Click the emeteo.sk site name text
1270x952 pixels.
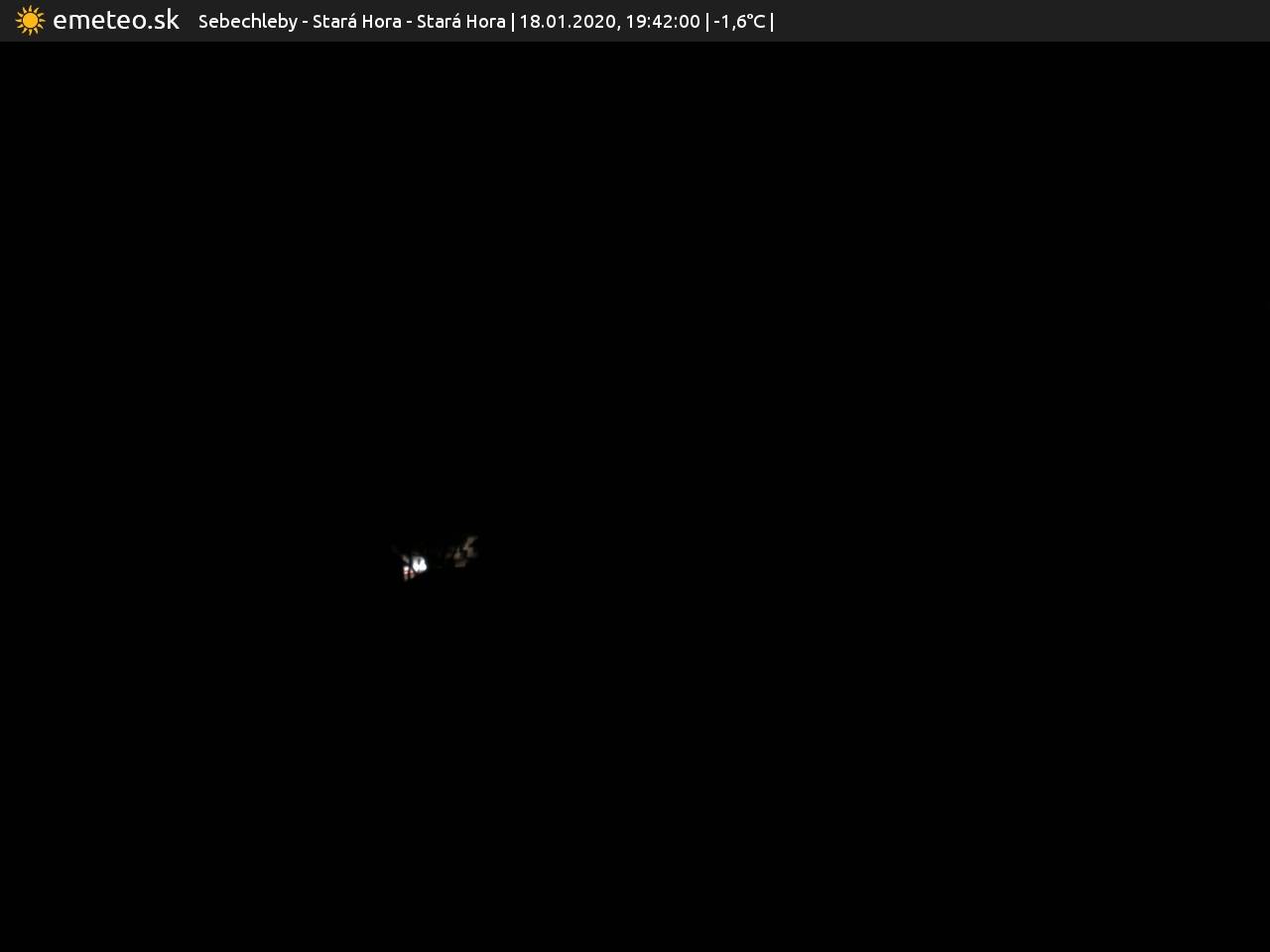(116, 20)
